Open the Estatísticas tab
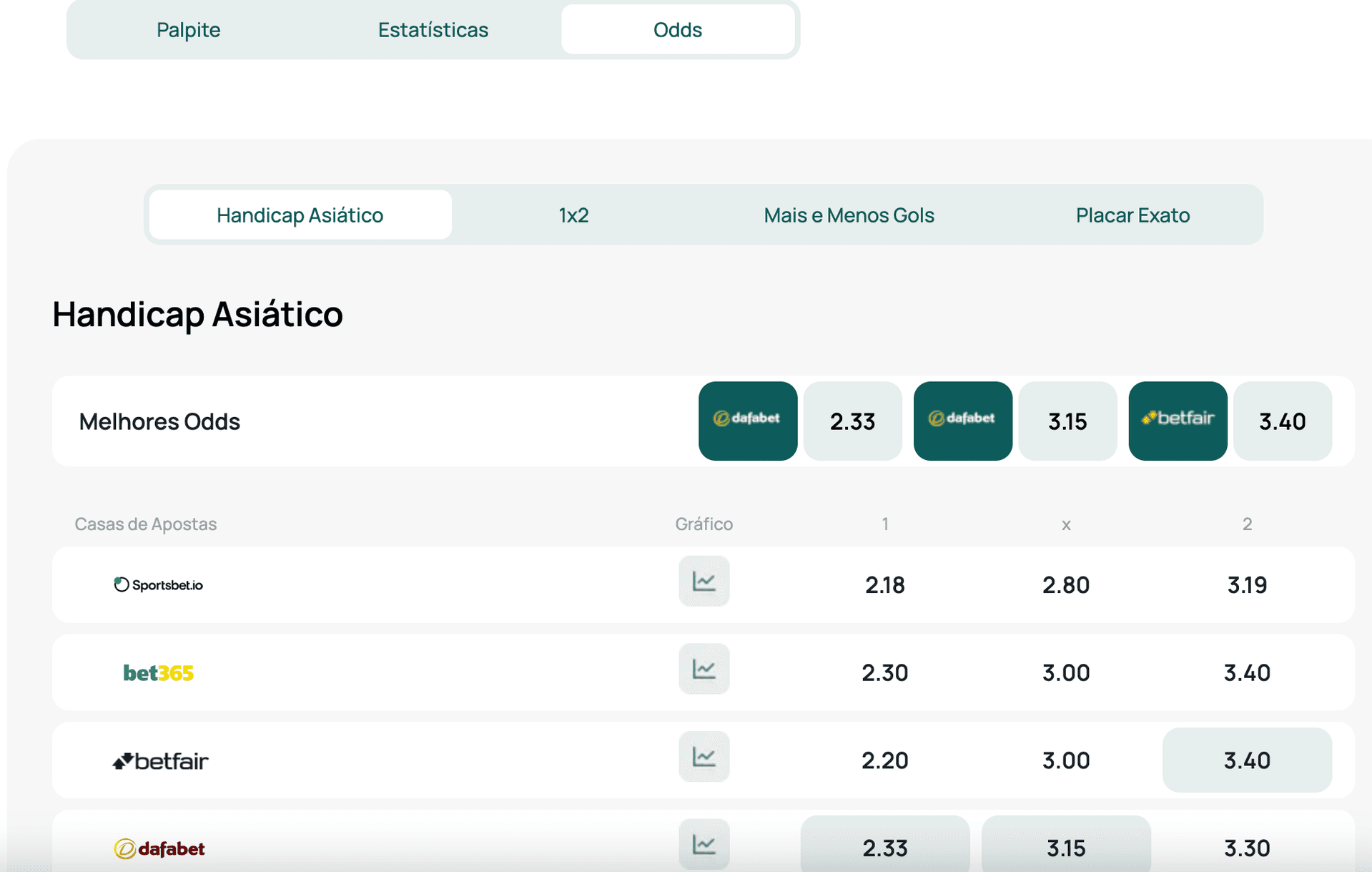This screenshot has height=872, width=1372. tap(433, 29)
